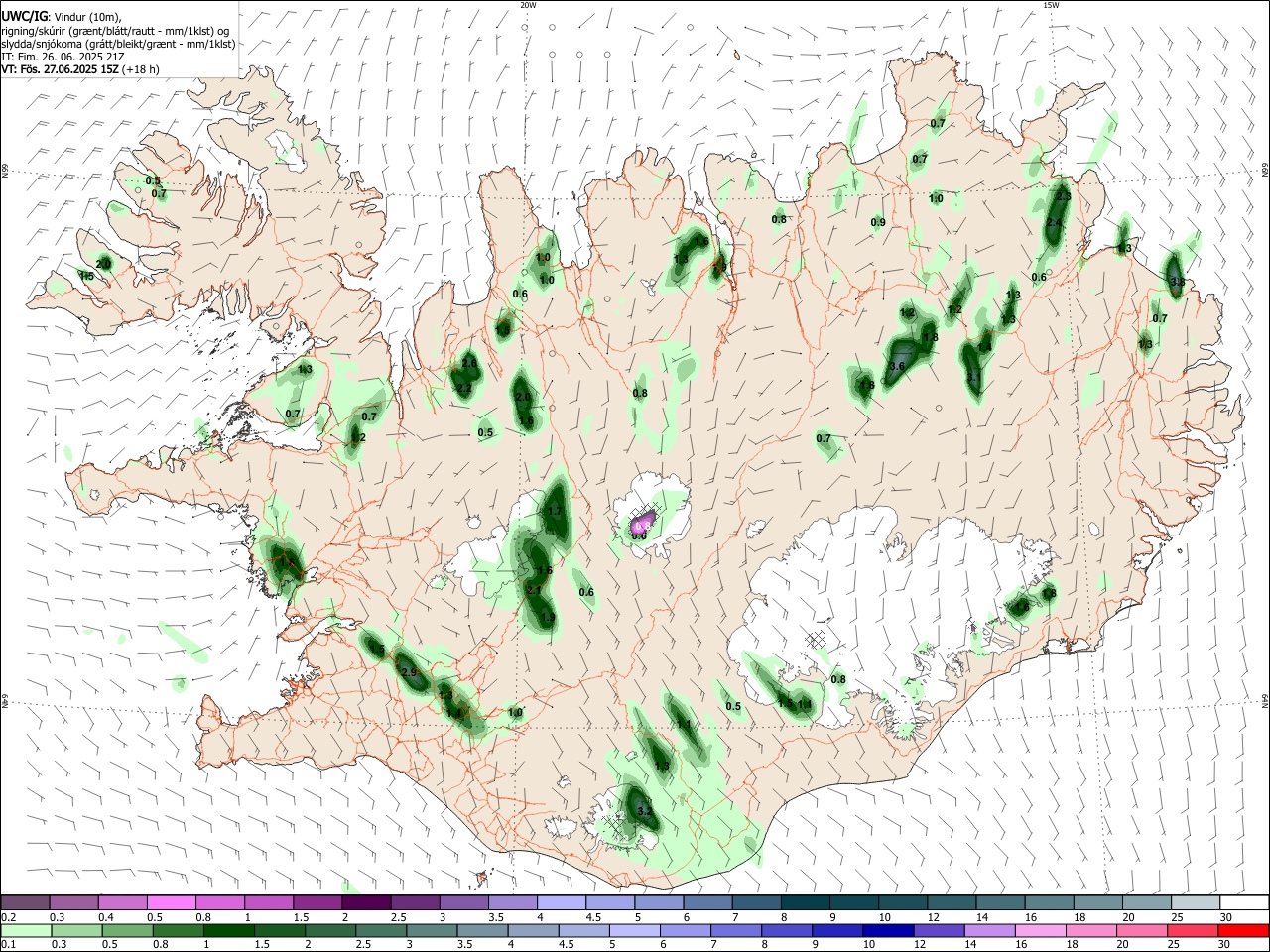
Task: Select the bright magenta-pink swatch in the upper legend row
Action: click(x=171, y=902)
